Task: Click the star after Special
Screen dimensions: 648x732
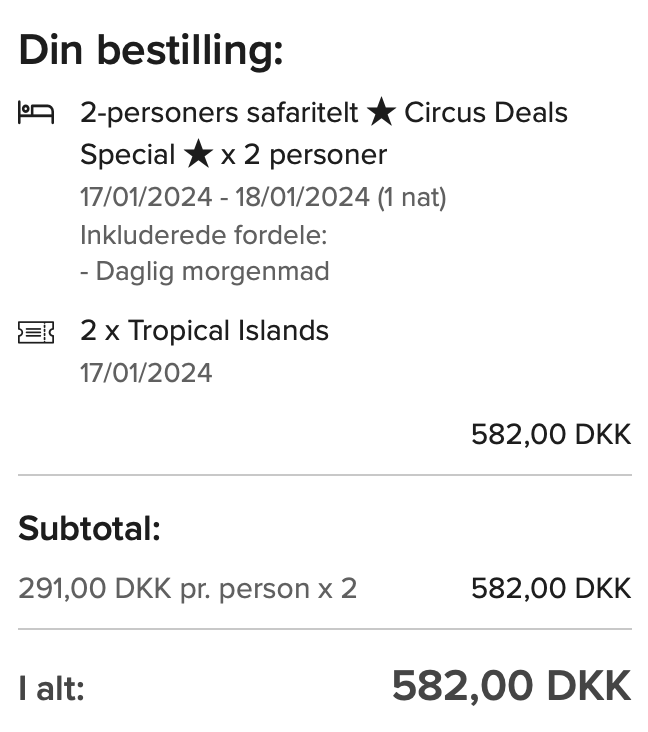Action: click(x=198, y=153)
